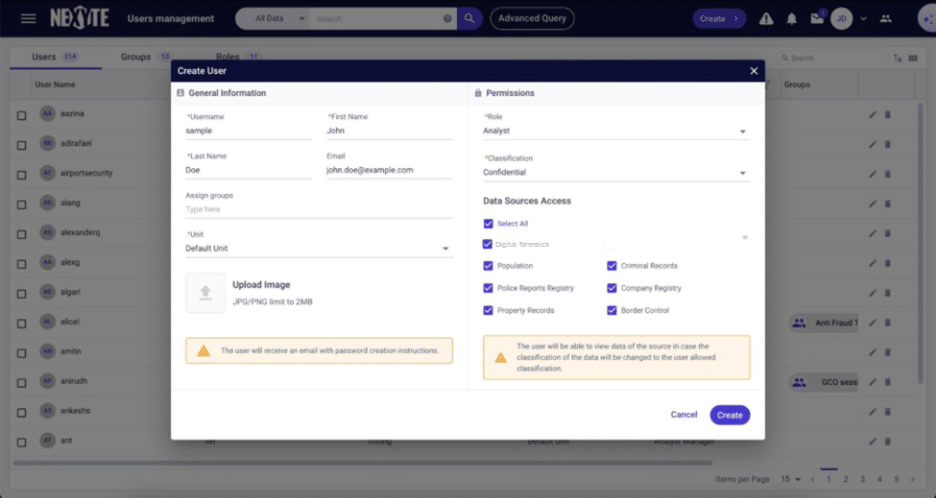Screen dimensions: 936x498
Task: Expand the user account chevron beside JD
Action: 863,19
